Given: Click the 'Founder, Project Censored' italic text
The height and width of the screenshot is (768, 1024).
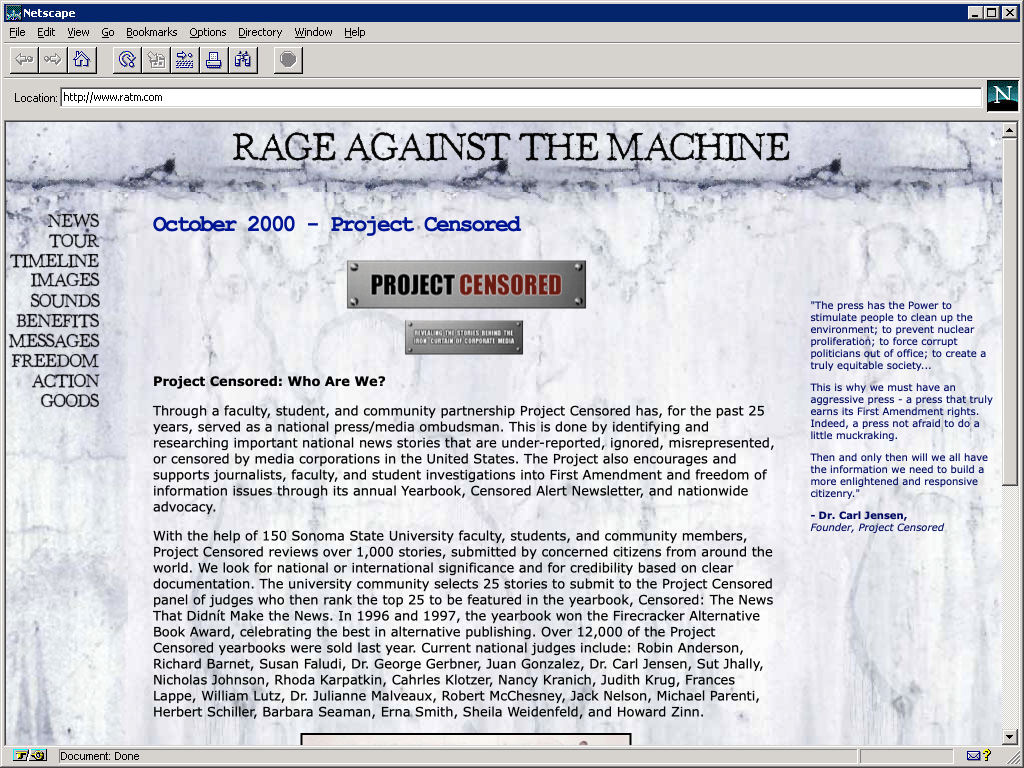Looking at the screenshot, I should click(x=877, y=528).
